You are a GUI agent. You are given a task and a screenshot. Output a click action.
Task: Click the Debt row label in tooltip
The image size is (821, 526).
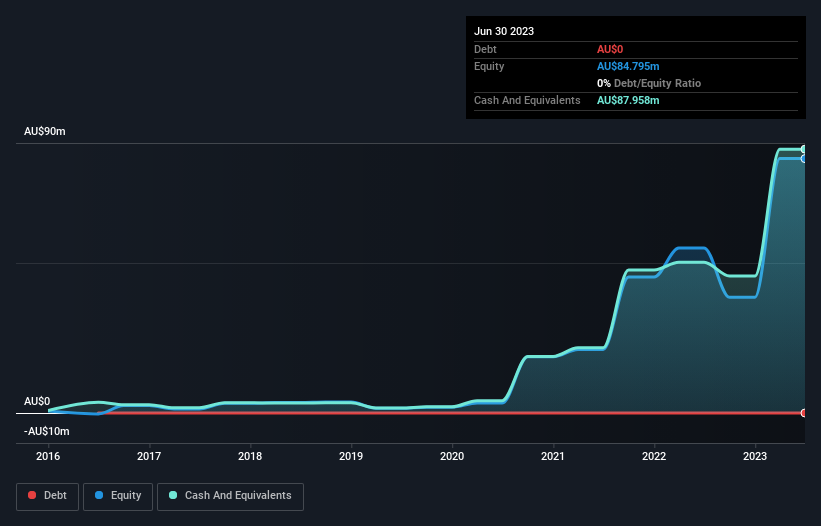pyautogui.click(x=485, y=49)
